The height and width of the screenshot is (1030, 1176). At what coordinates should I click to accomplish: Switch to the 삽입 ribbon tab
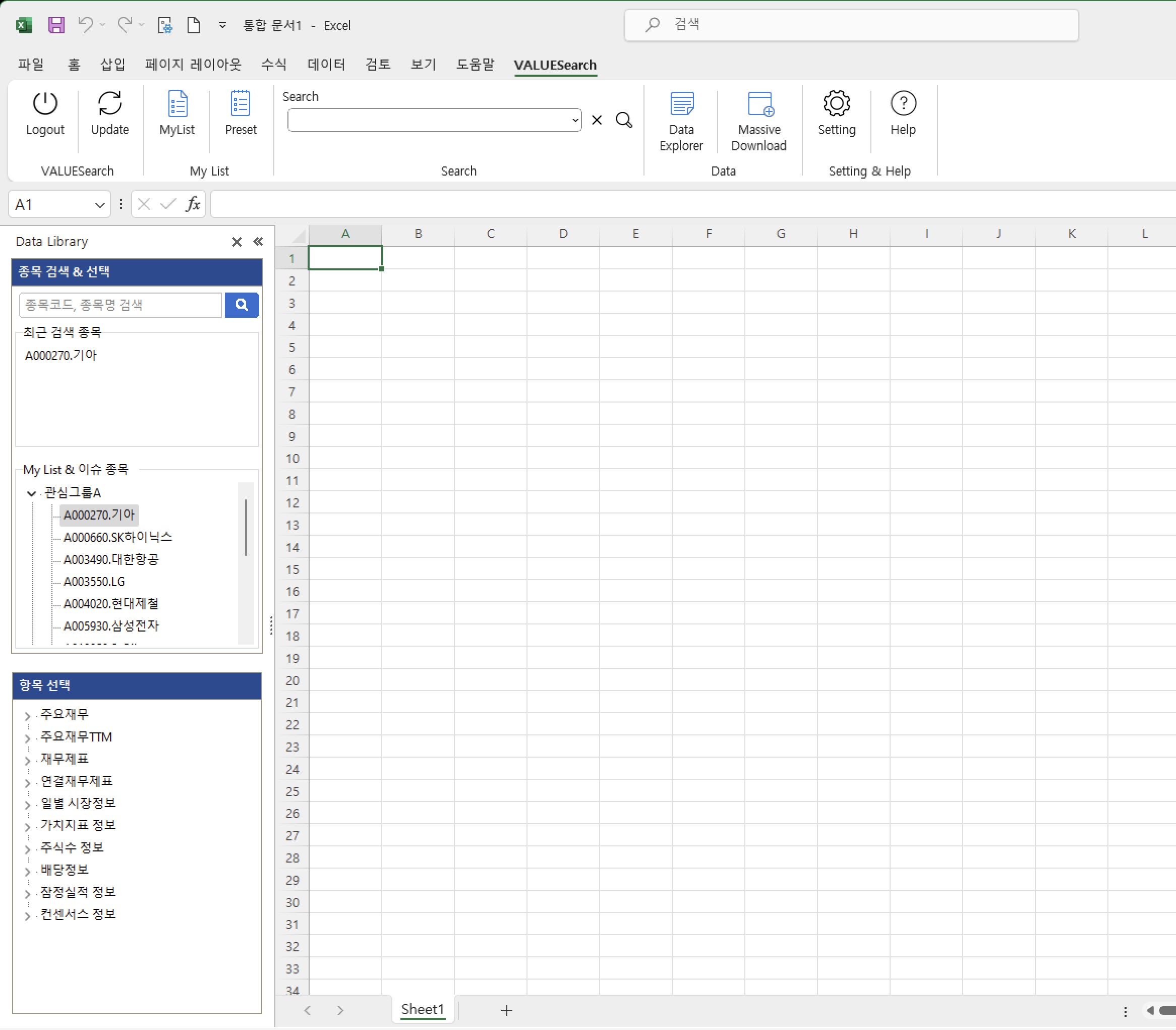112,65
